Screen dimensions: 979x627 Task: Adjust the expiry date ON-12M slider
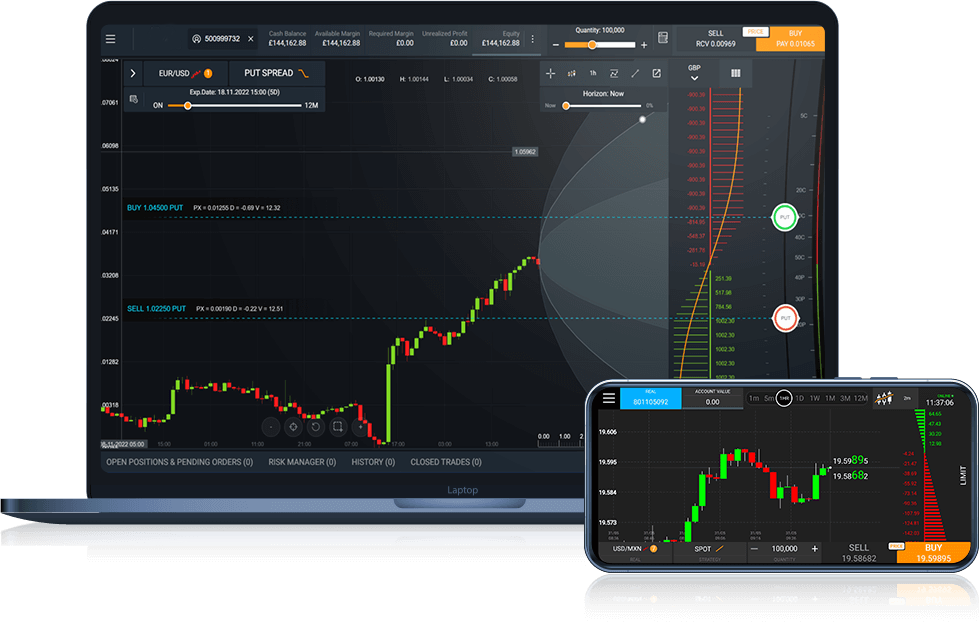pos(187,106)
